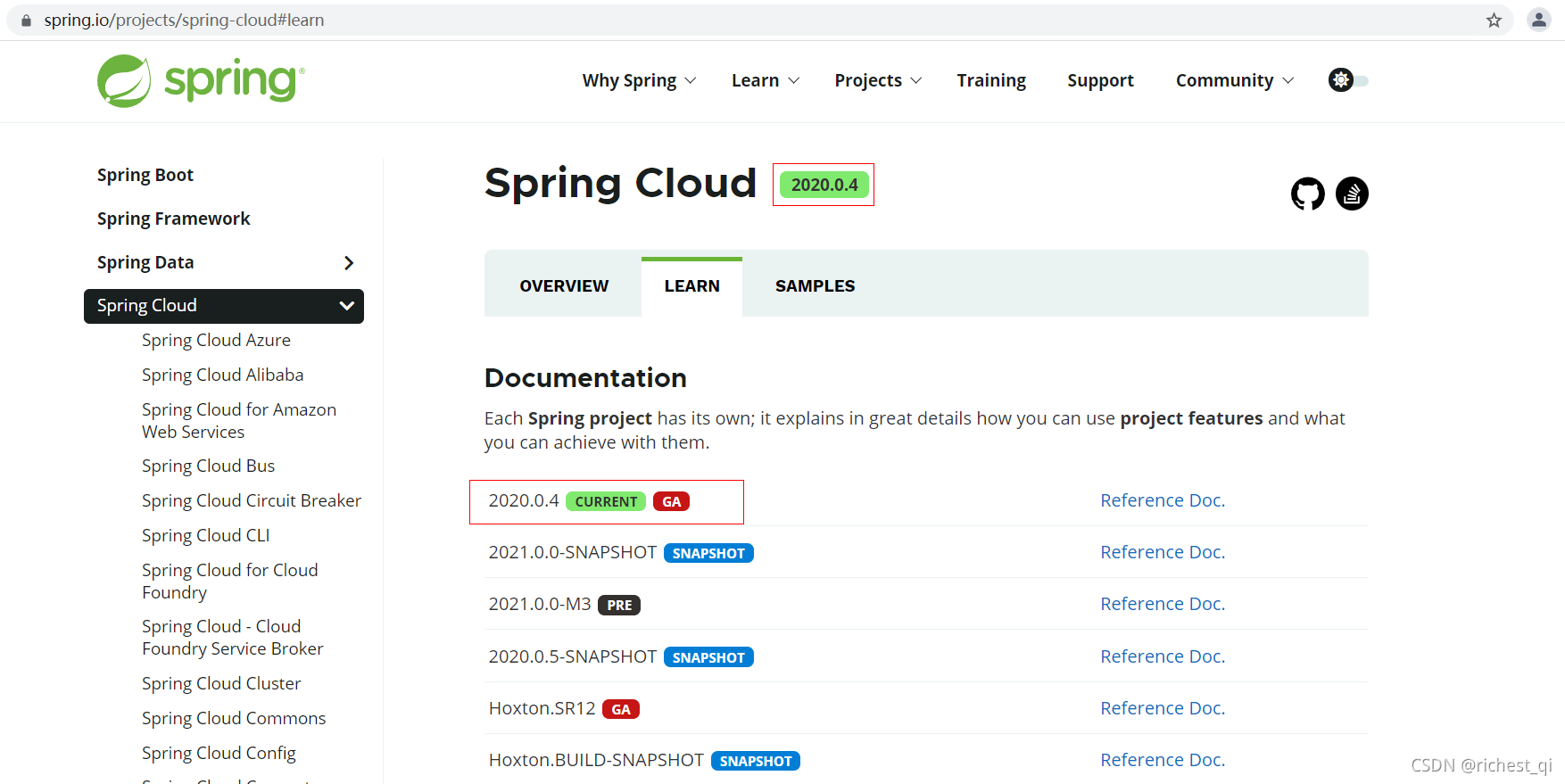Open the Community dropdown menu

tap(1234, 80)
